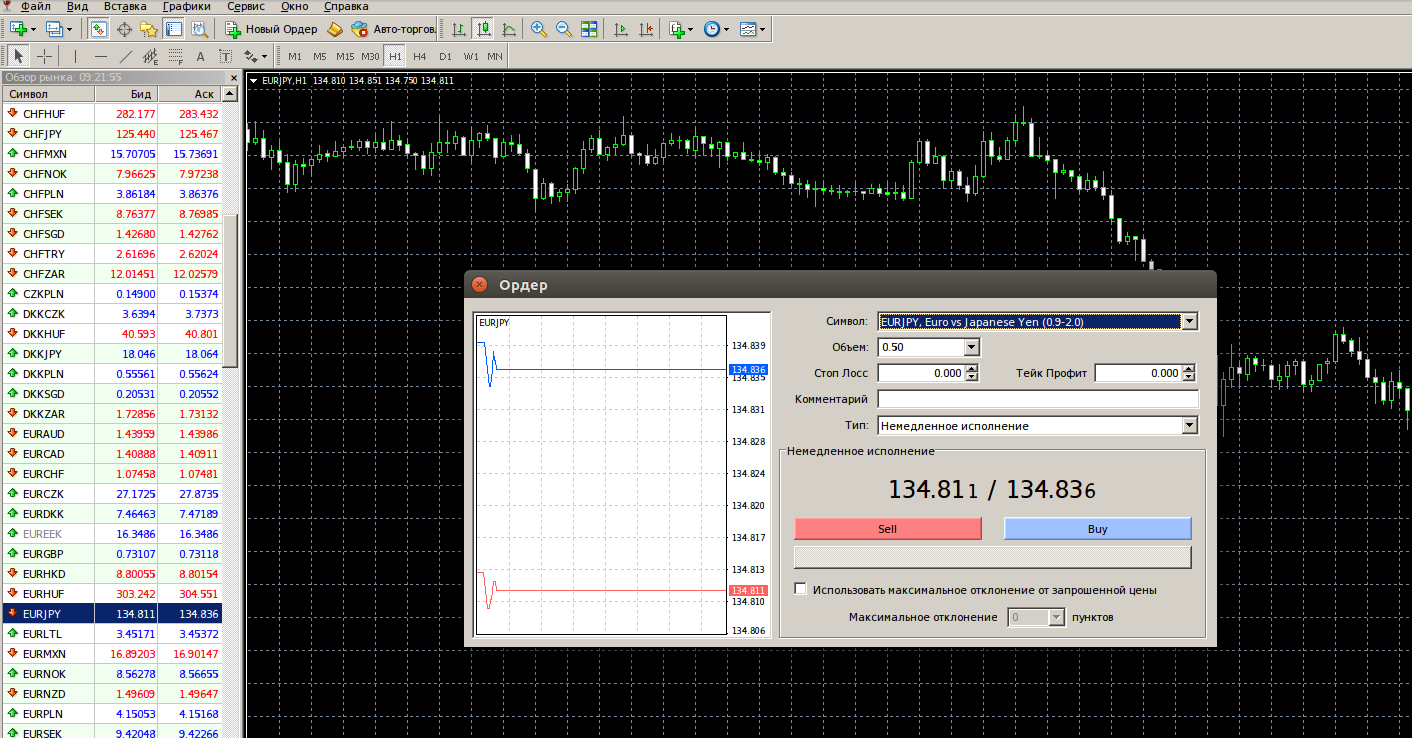Enable maximum deviation from quoted price checkbox
Viewport: 1412px width, 738px height.
coord(800,589)
